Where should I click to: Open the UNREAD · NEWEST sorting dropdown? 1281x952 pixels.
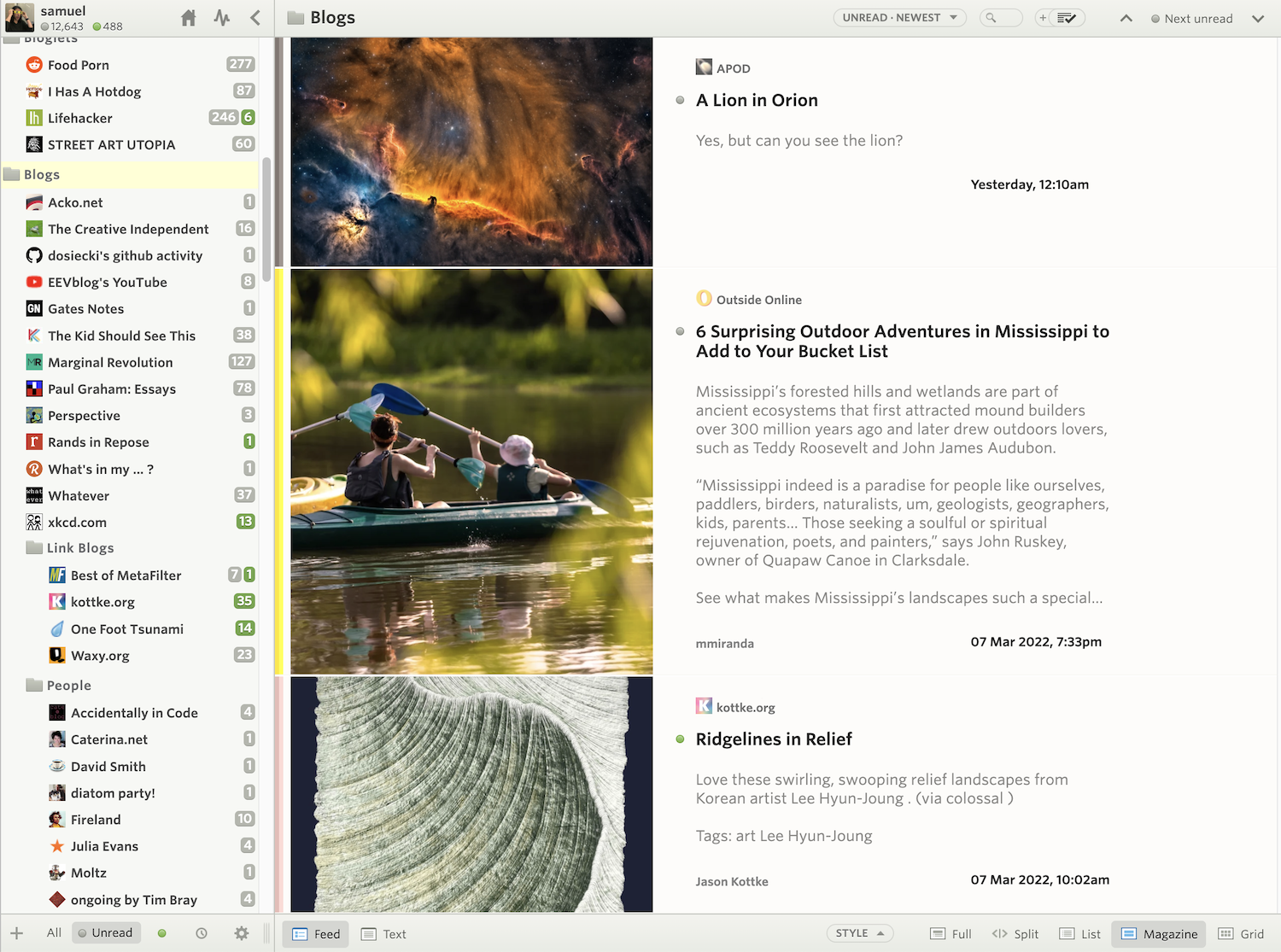[899, 16]
